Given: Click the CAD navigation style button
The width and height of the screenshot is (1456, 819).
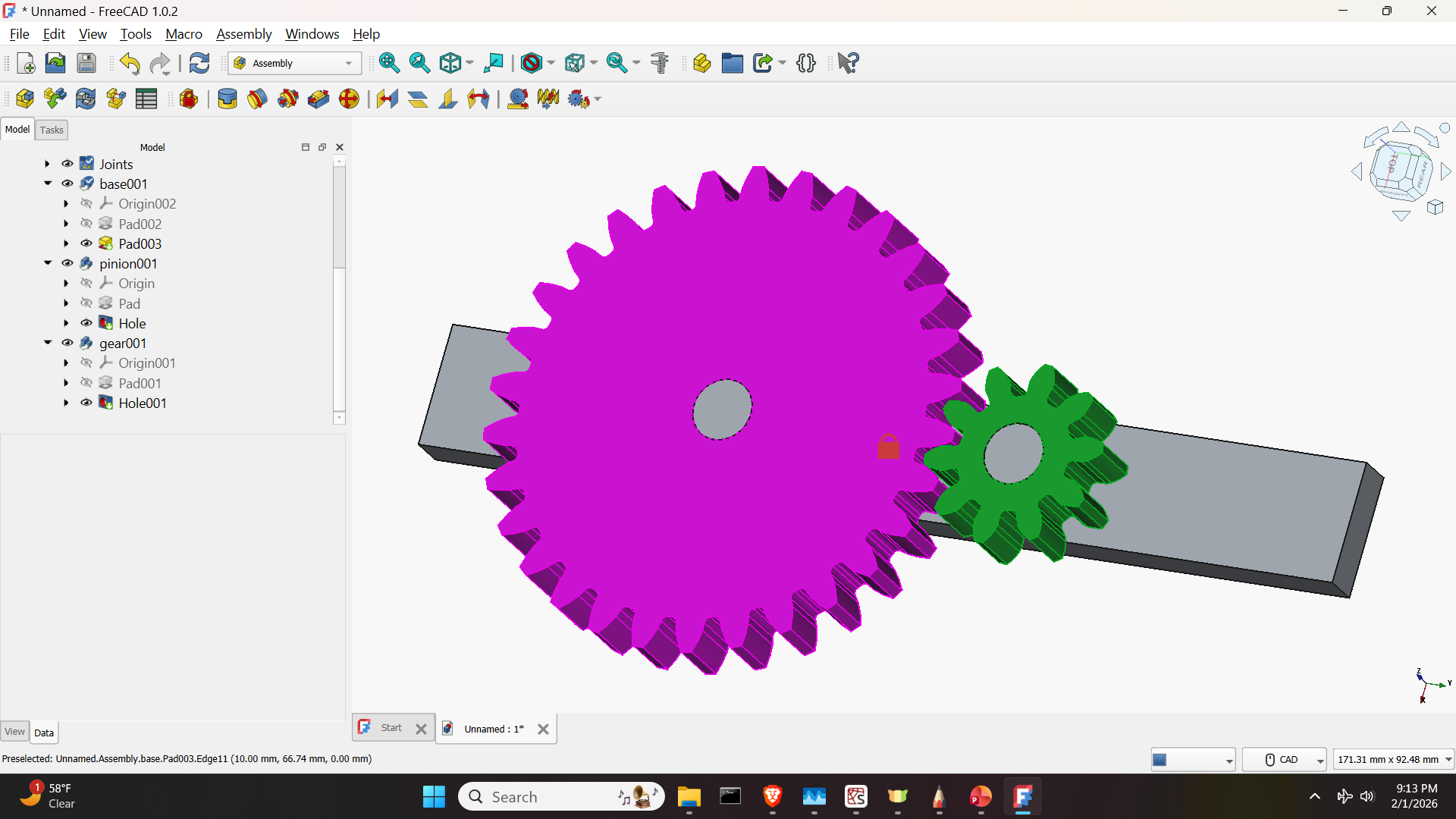Looking at the screenshot, I should click(x=1283, y=759).
